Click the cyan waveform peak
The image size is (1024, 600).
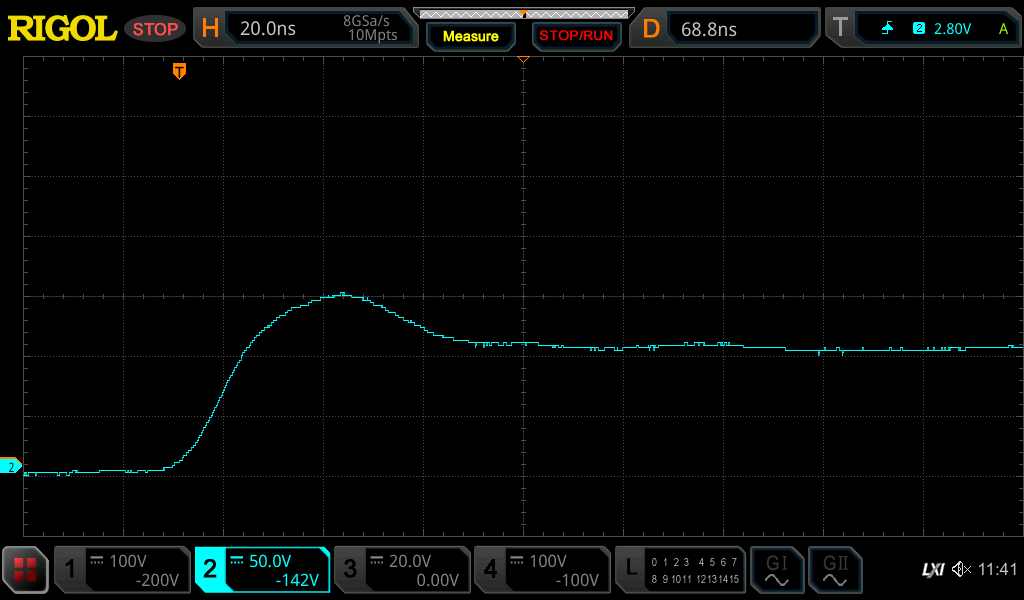(x=342, y=294)
